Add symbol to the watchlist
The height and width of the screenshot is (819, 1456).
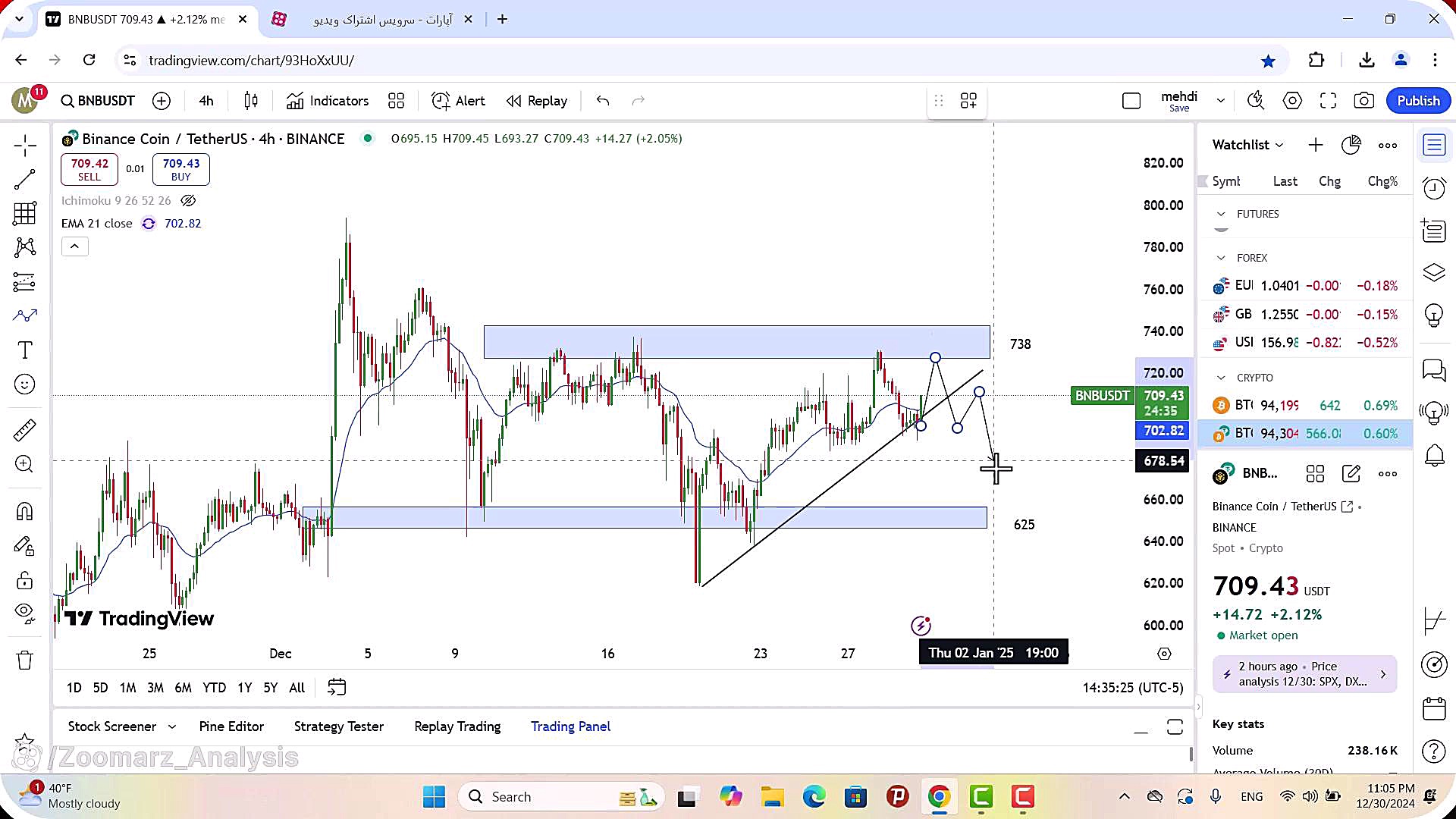(1316, 145)
